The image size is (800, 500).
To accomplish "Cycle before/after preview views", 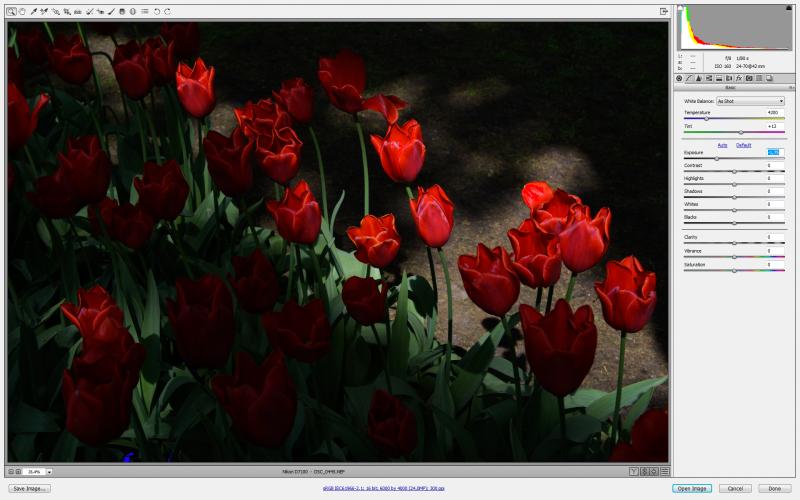I will coord(634,472).
